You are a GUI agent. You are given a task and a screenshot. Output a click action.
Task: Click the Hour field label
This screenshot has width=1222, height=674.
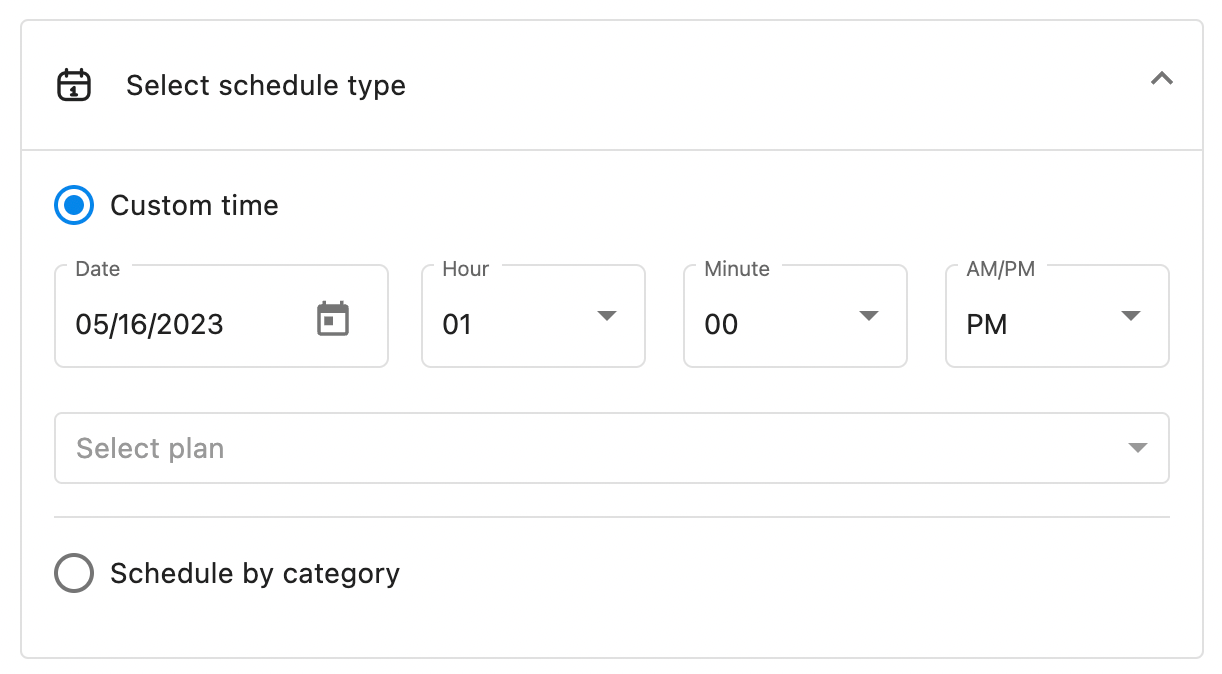pos(466,269)
